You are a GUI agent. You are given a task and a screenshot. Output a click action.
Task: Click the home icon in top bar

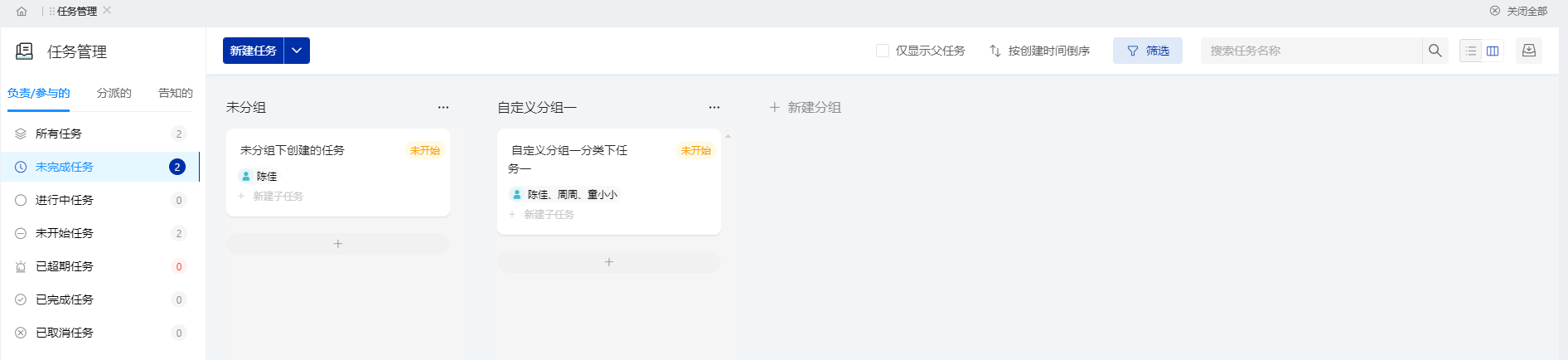click(x=22, y=12)
